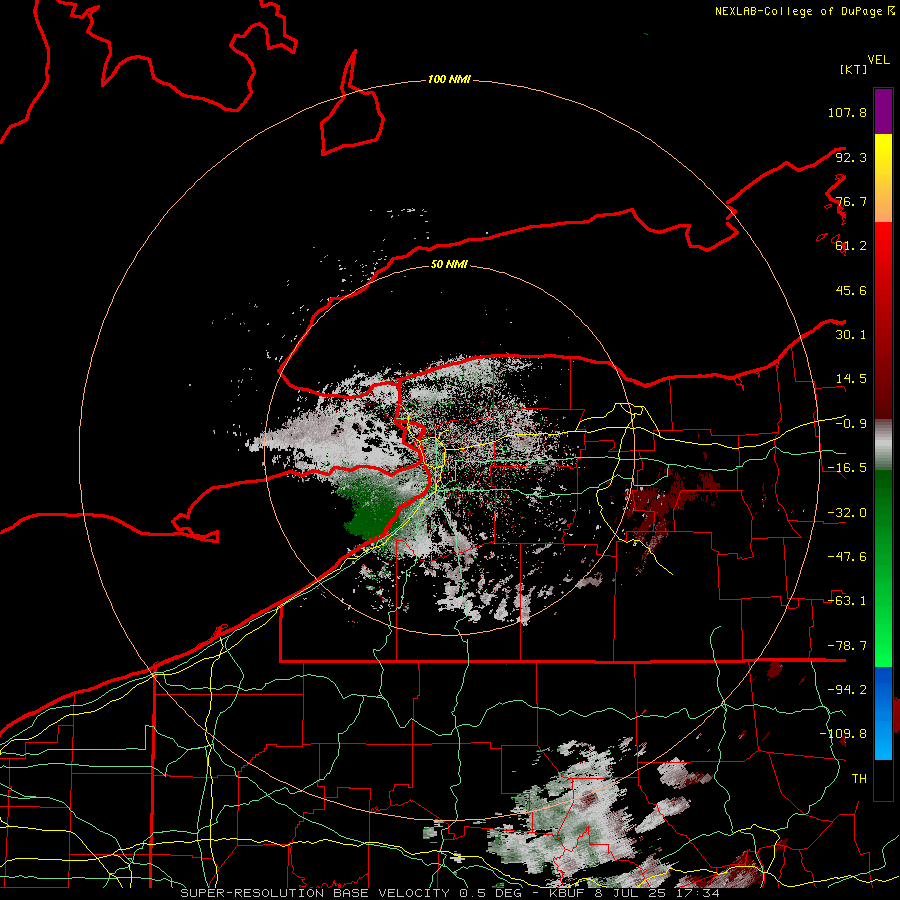Click the -94.2 velocity scale value

[847, 690]
